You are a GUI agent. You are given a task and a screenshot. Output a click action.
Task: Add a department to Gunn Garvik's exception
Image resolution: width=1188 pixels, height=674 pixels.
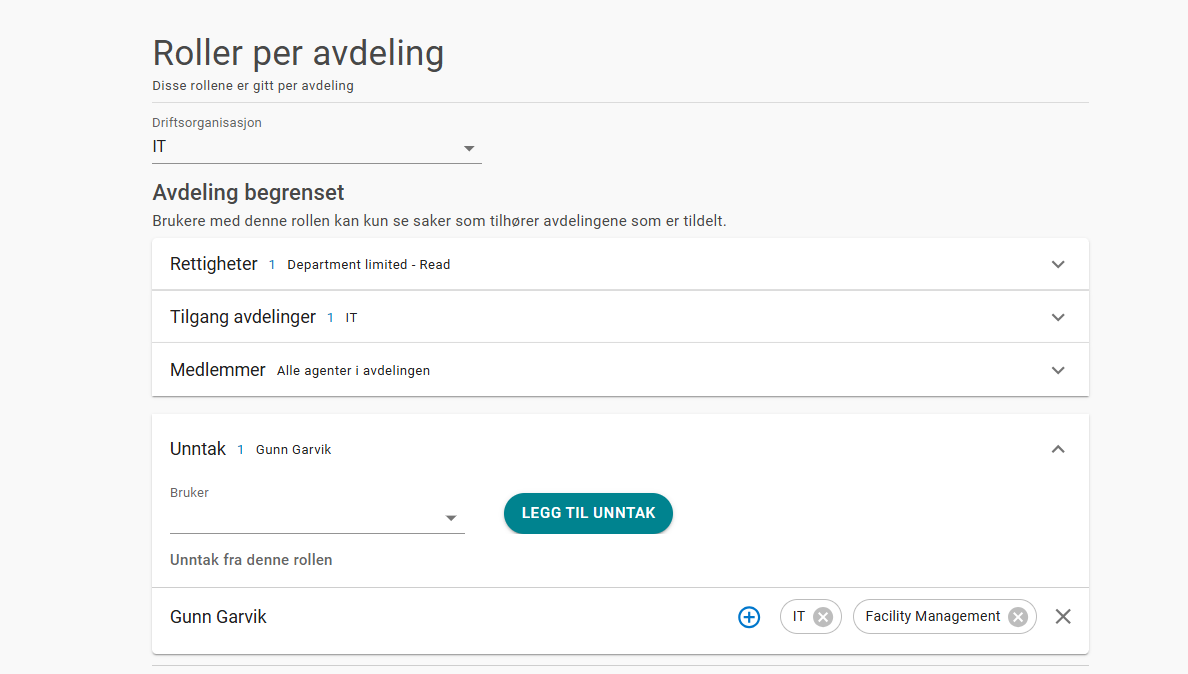749,617
